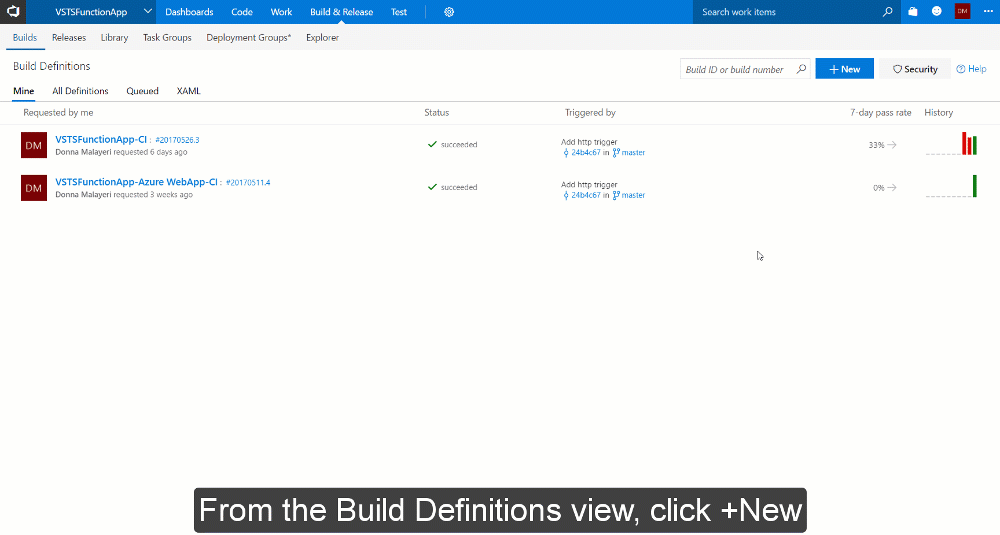Open the settings gear in the top bar

449,12
